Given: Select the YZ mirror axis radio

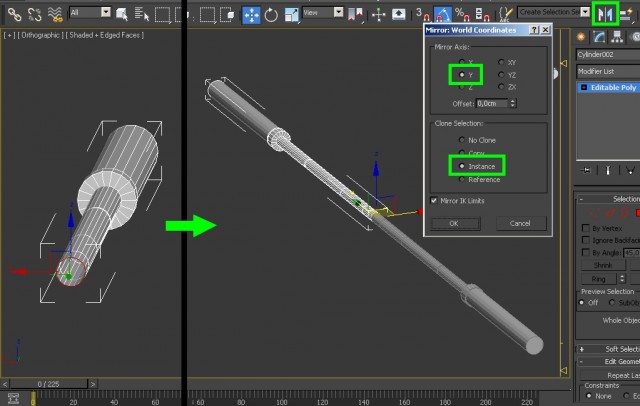Looking at the screenshot, I should [x=501, y=75].
